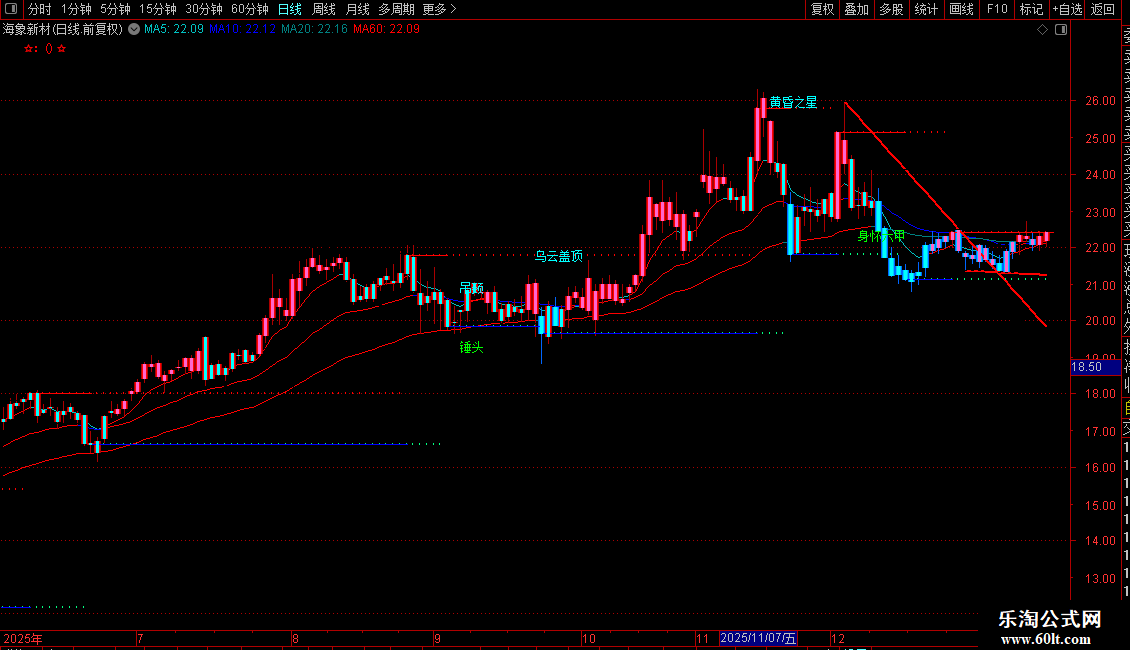Open the 复权 adjustment menu
Screen dimensions: 1130x650
point(822,9)
